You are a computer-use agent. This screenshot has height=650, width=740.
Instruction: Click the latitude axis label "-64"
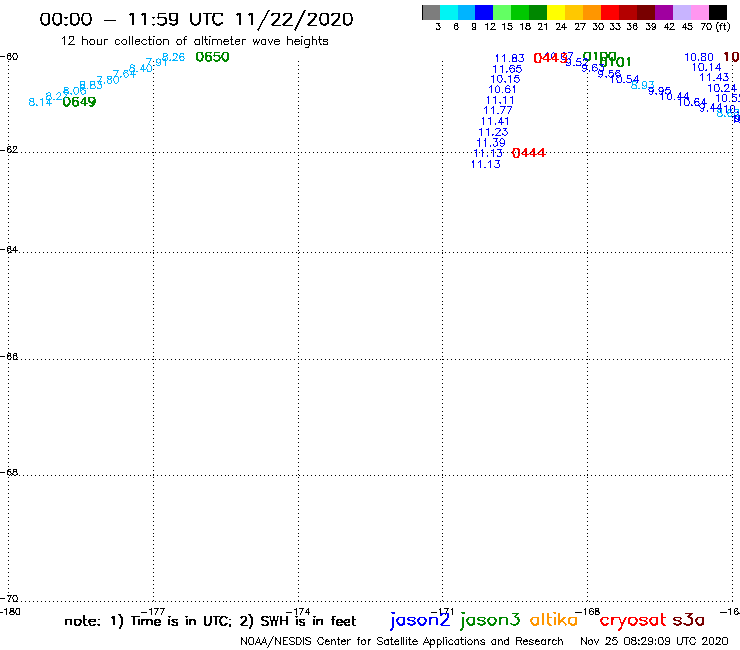pos(9,249)
